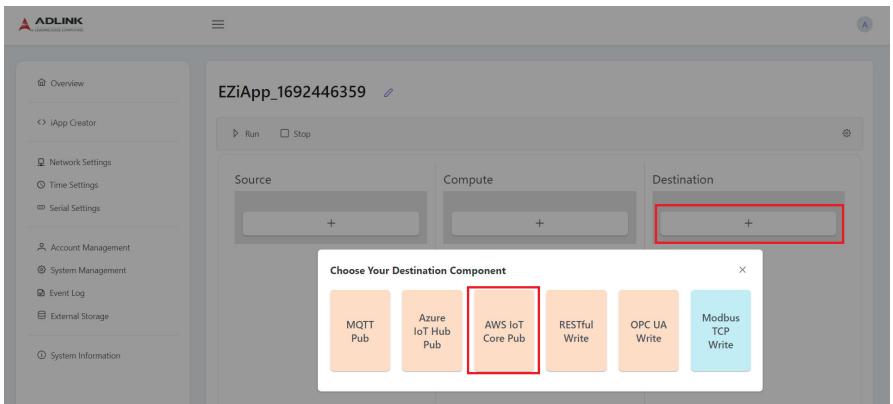This screenshot has width=893, height=404.
Task: Open the settings gear icon in toolbar
Action: pyautogui.click(x=846, y=133)
